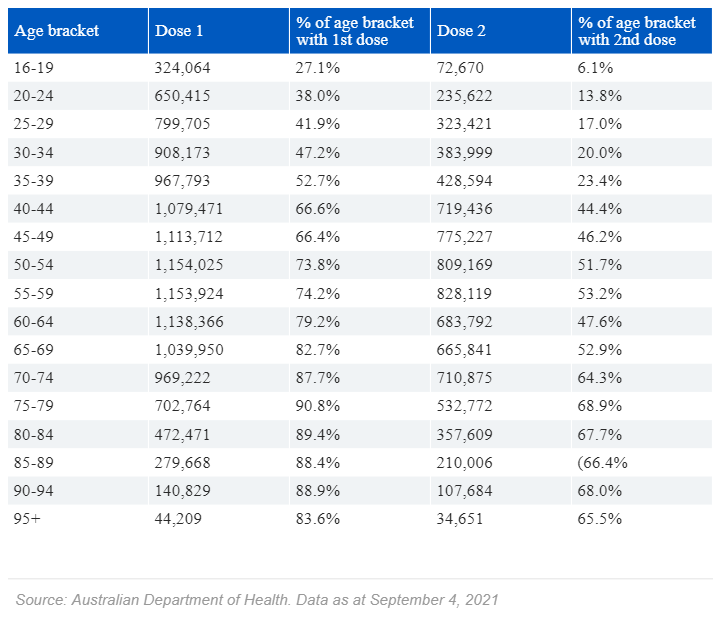
Task: Click the 323,421 Dose 2 value
Action: click(465, 124)
